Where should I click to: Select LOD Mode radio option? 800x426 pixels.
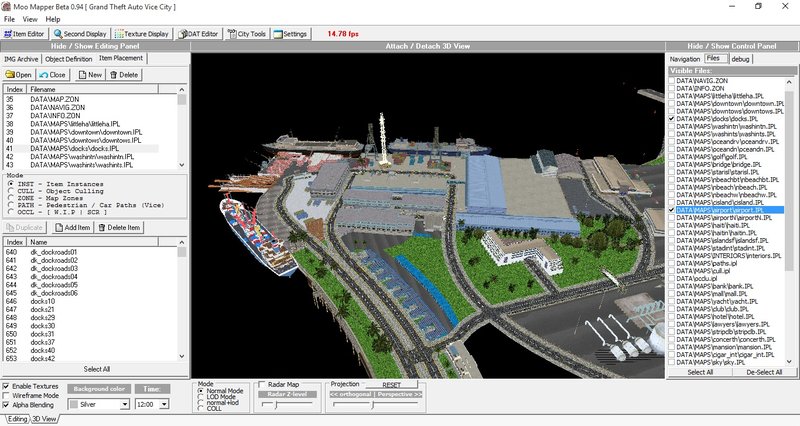point(201,397)
